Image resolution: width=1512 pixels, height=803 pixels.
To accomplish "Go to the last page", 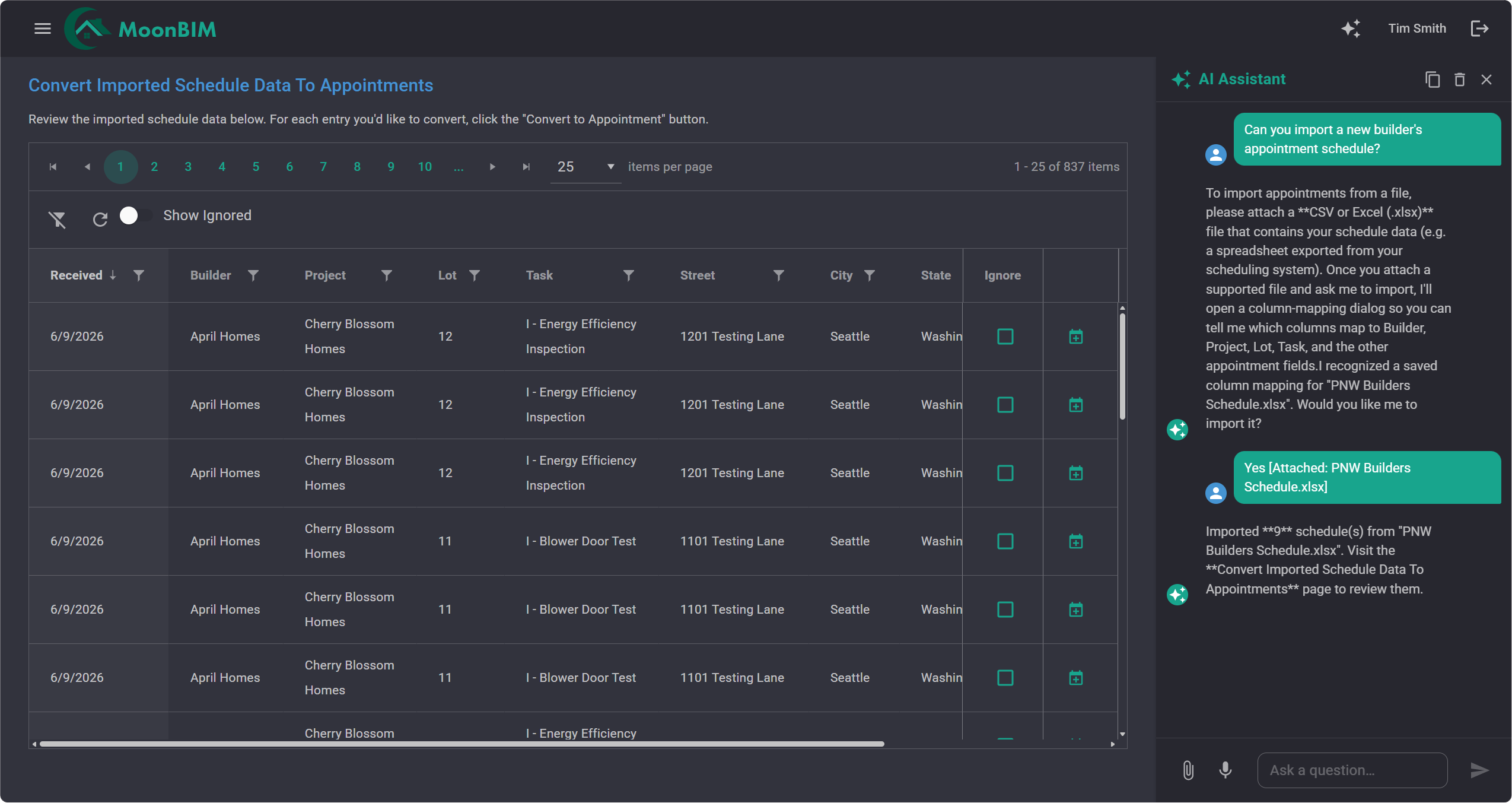I will pyautogui.click(x=526, y=167).
